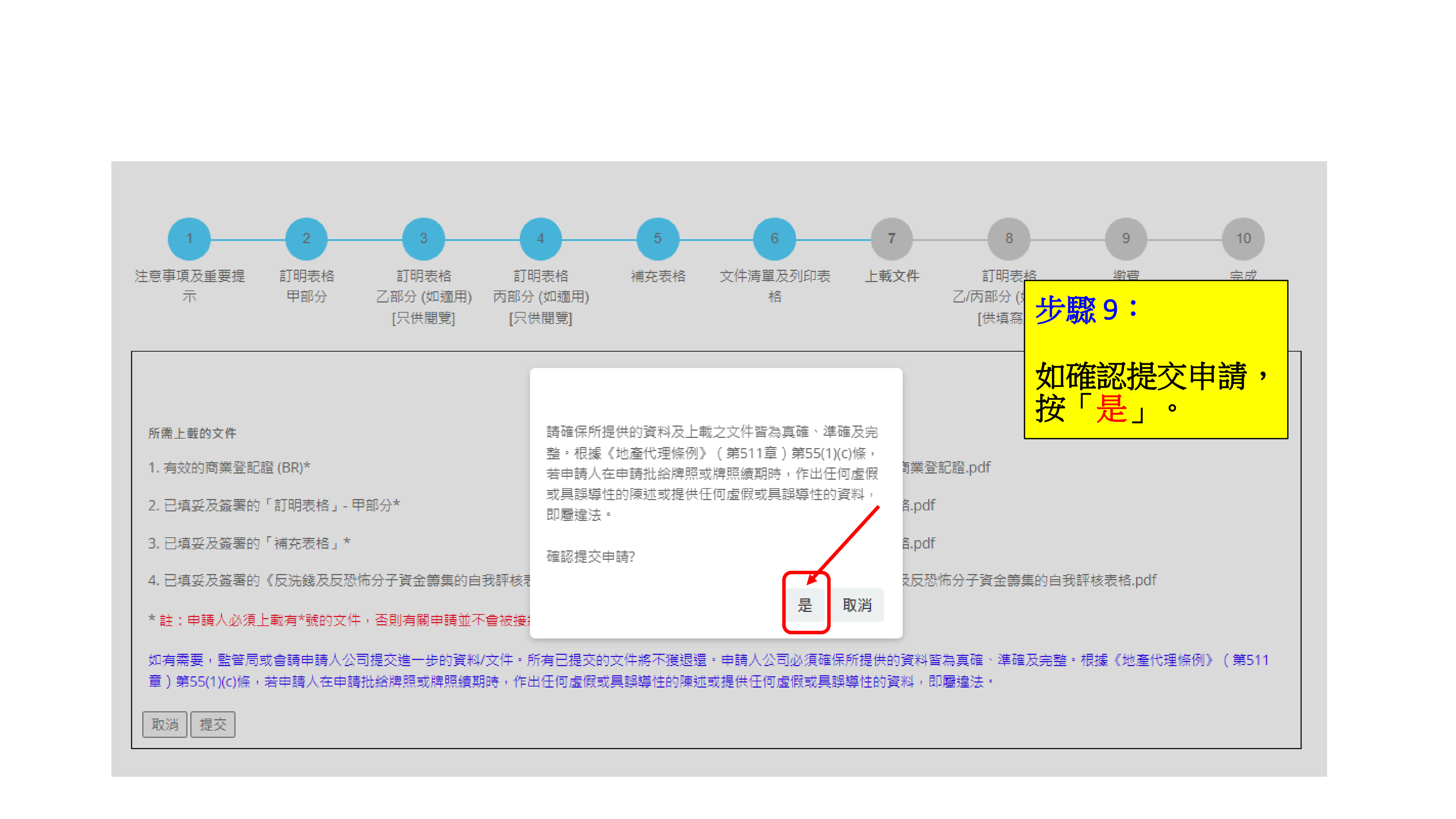Click step 10 grey circle 完成
This screenshot has height=819, width=1456.
coord(1243,238)
